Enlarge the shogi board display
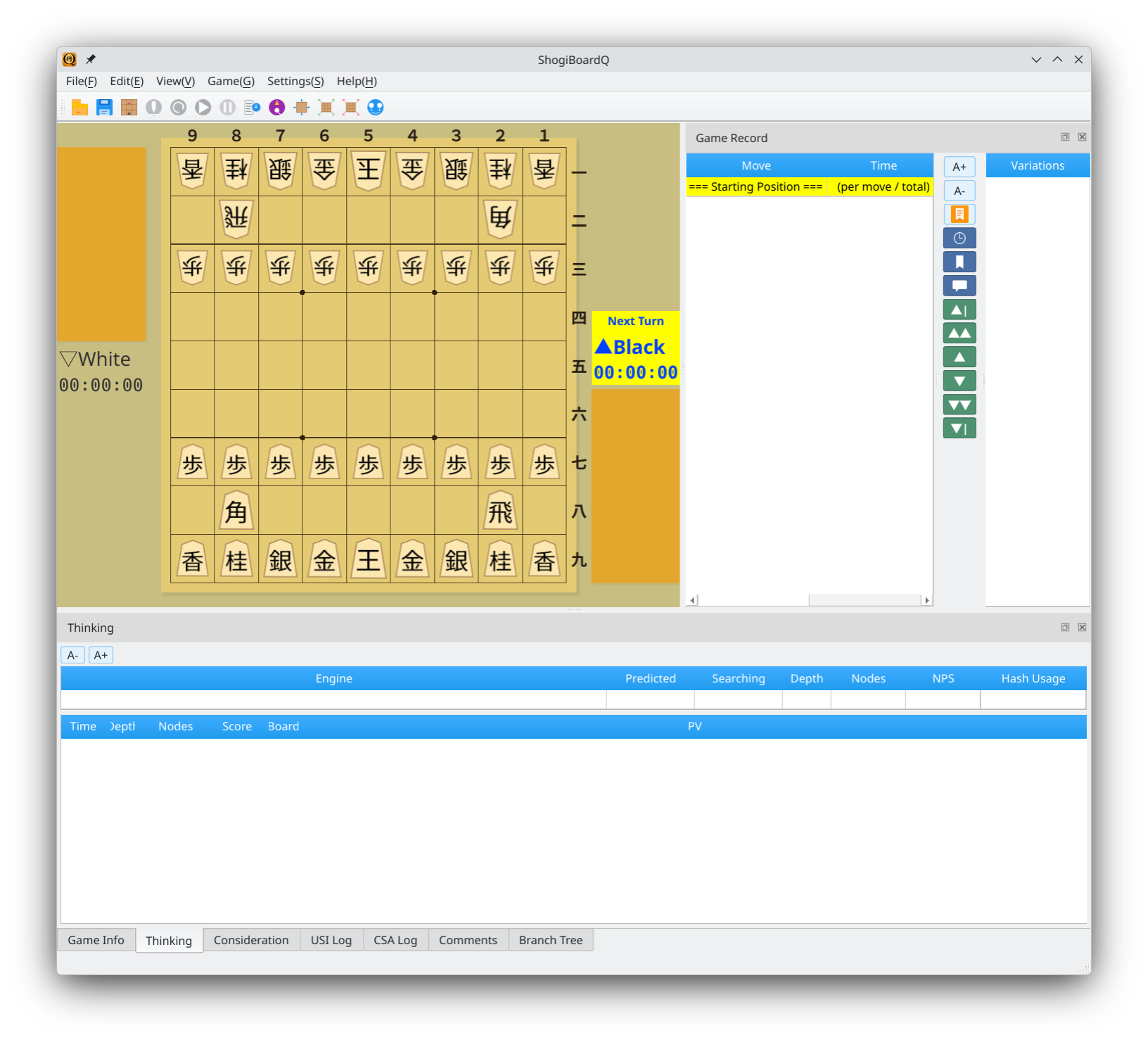Image resolution: width=1148 pixels, height=1042 pixels. tap(326, 107)
